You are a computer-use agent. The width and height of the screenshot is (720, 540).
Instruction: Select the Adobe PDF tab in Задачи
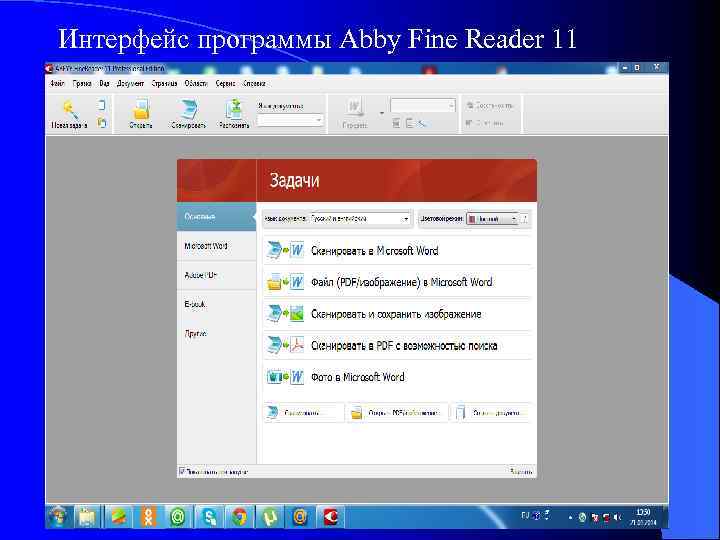(216, 276)
